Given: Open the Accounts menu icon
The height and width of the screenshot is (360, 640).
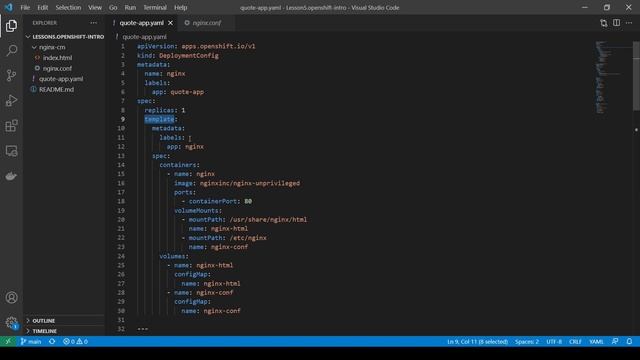Looking at the screenshot, I should tap(11, 298).
